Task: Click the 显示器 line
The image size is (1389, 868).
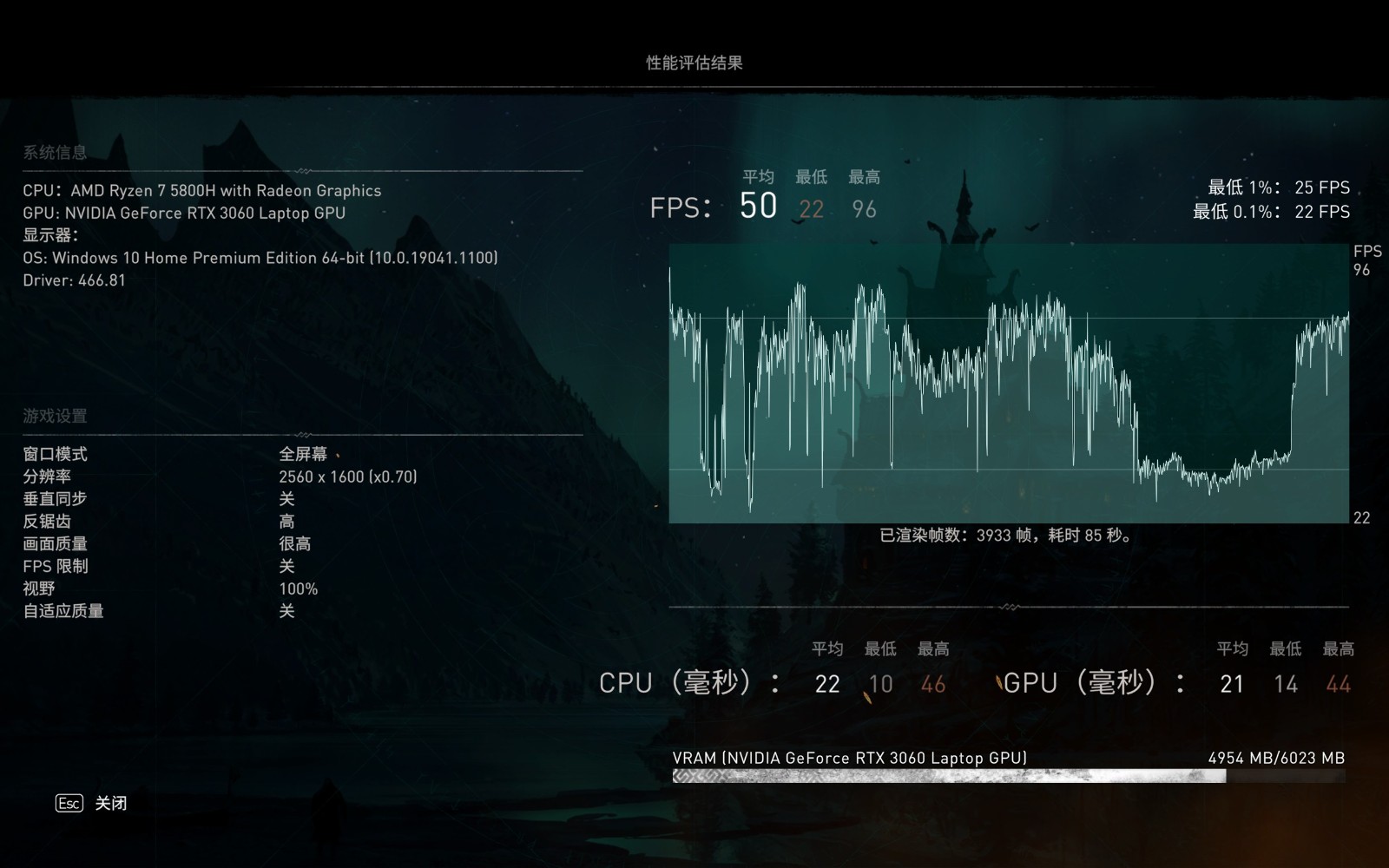Action: [50, 235]
